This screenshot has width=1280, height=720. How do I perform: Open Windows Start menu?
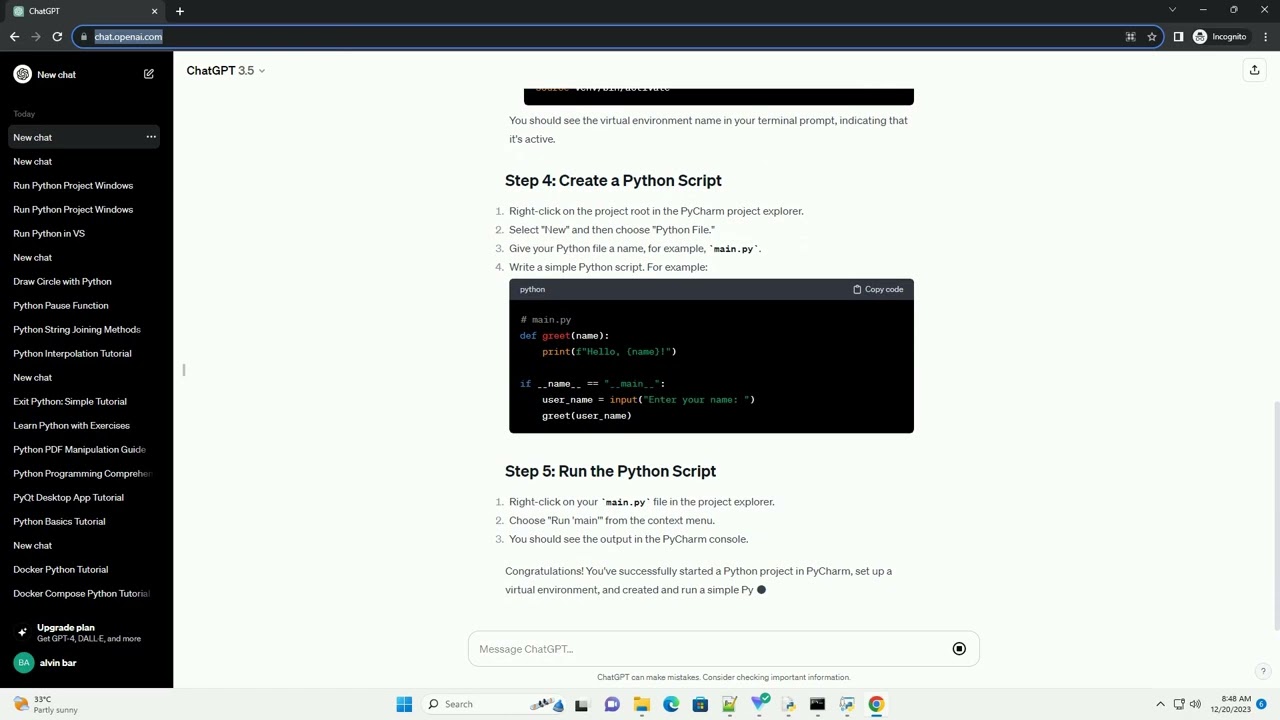(404, 704)
